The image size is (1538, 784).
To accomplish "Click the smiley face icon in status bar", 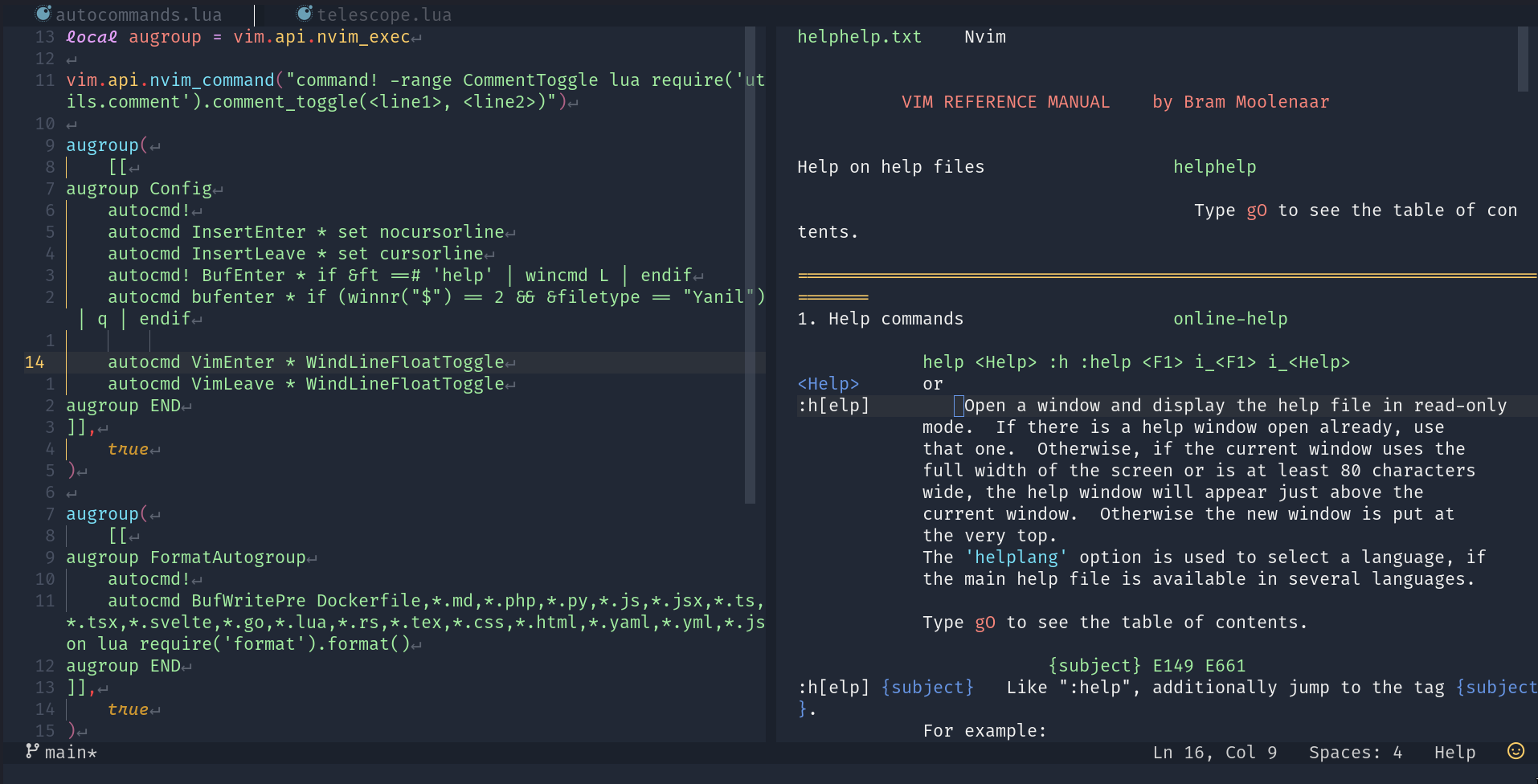I will coord(1516,751).
